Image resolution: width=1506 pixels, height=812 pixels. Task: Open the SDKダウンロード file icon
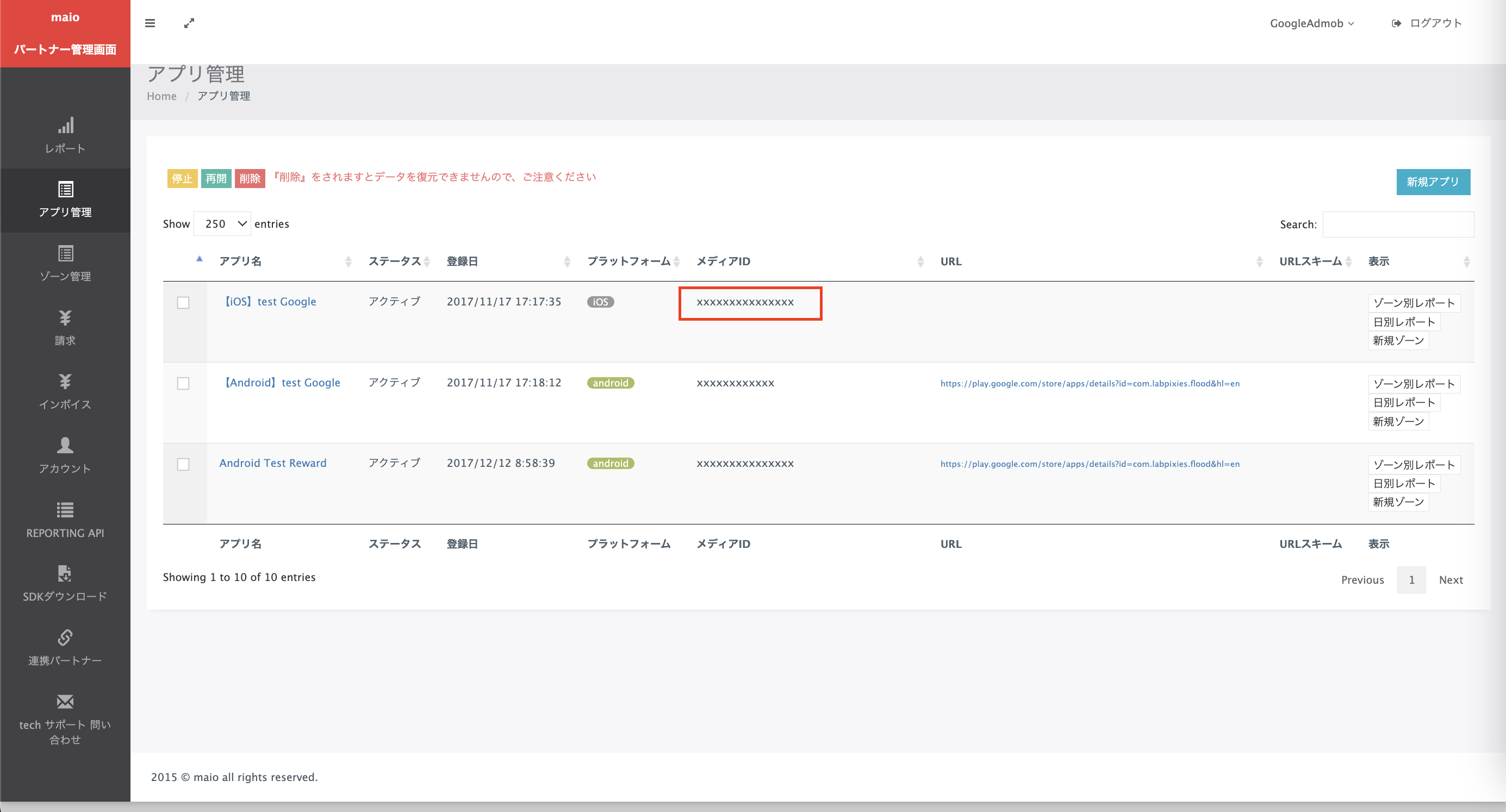(65, 573)
